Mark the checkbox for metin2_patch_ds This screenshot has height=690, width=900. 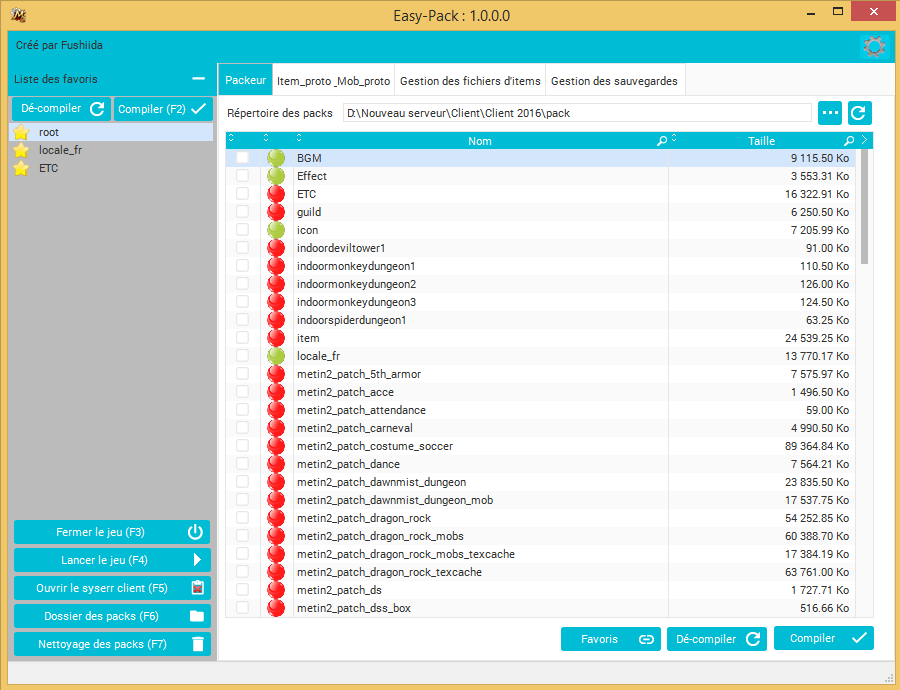click(242, 590)
